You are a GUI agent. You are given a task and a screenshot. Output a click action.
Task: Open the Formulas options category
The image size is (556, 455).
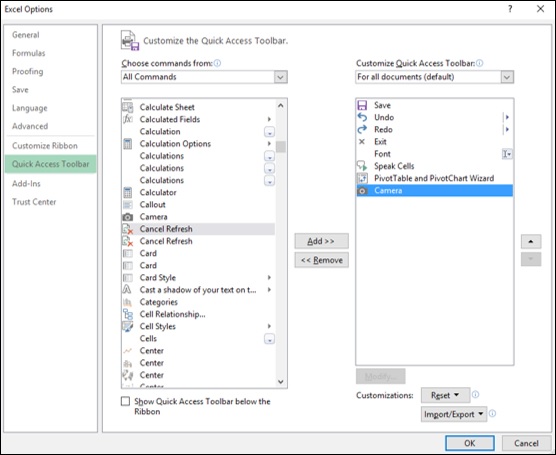tap(28, 53)
